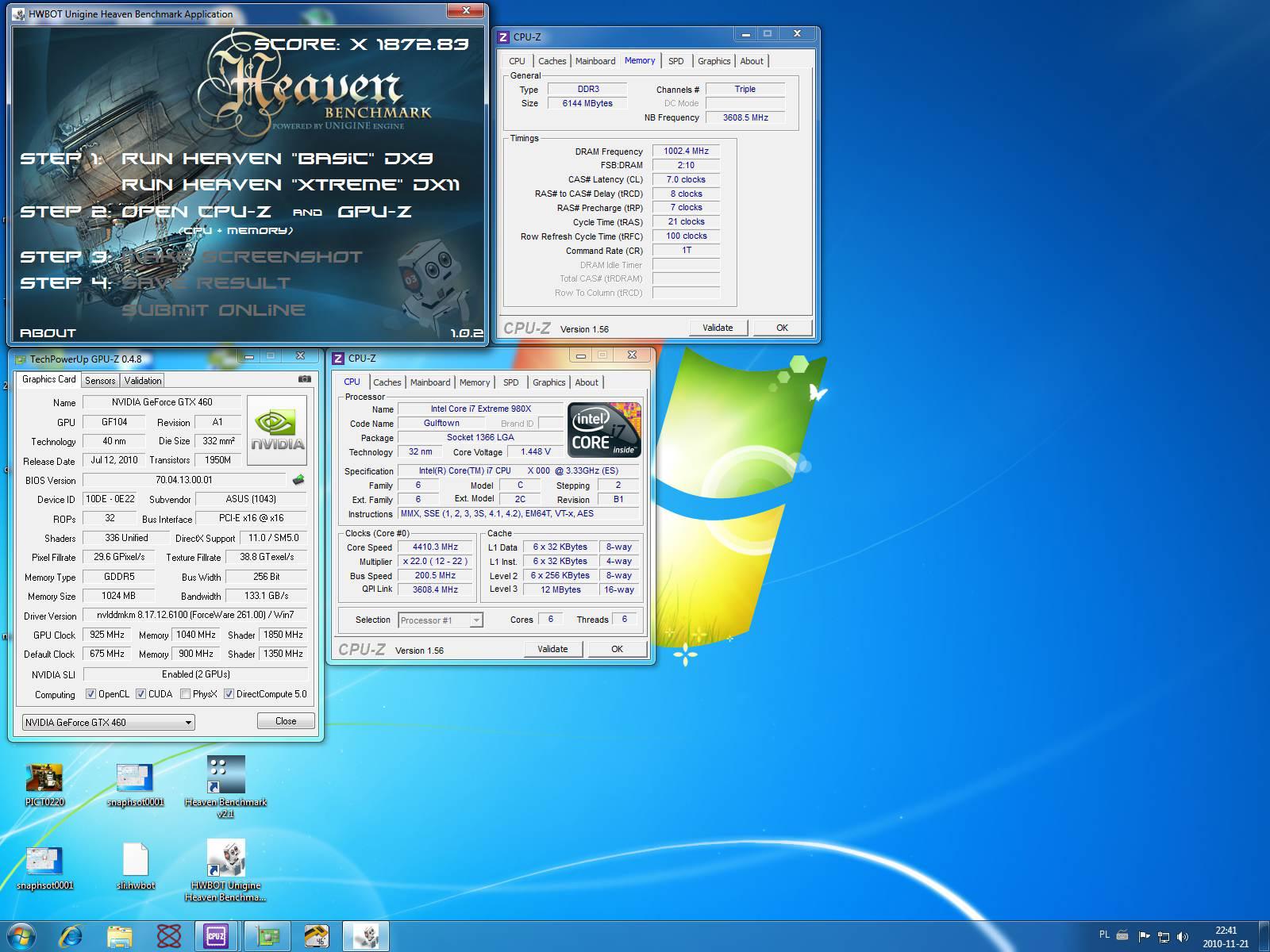Open the Windows Start menu orb

click(21, 937)
